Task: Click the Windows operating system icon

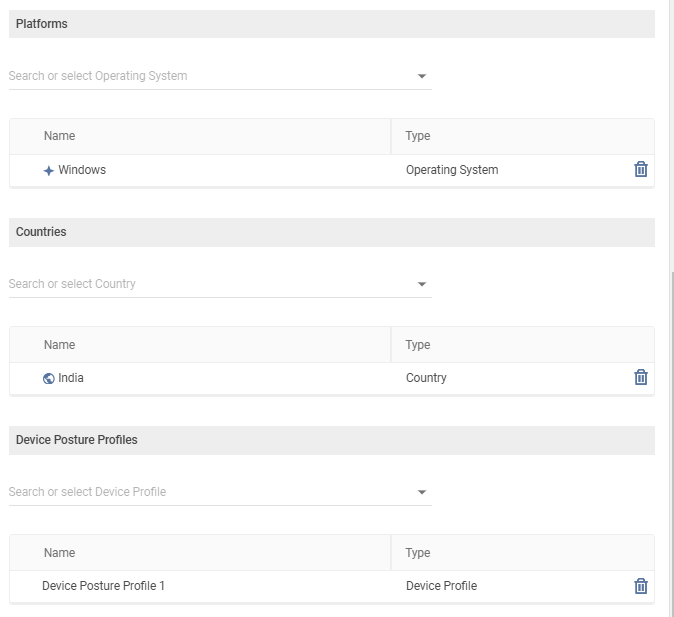Action: point(49,171)
